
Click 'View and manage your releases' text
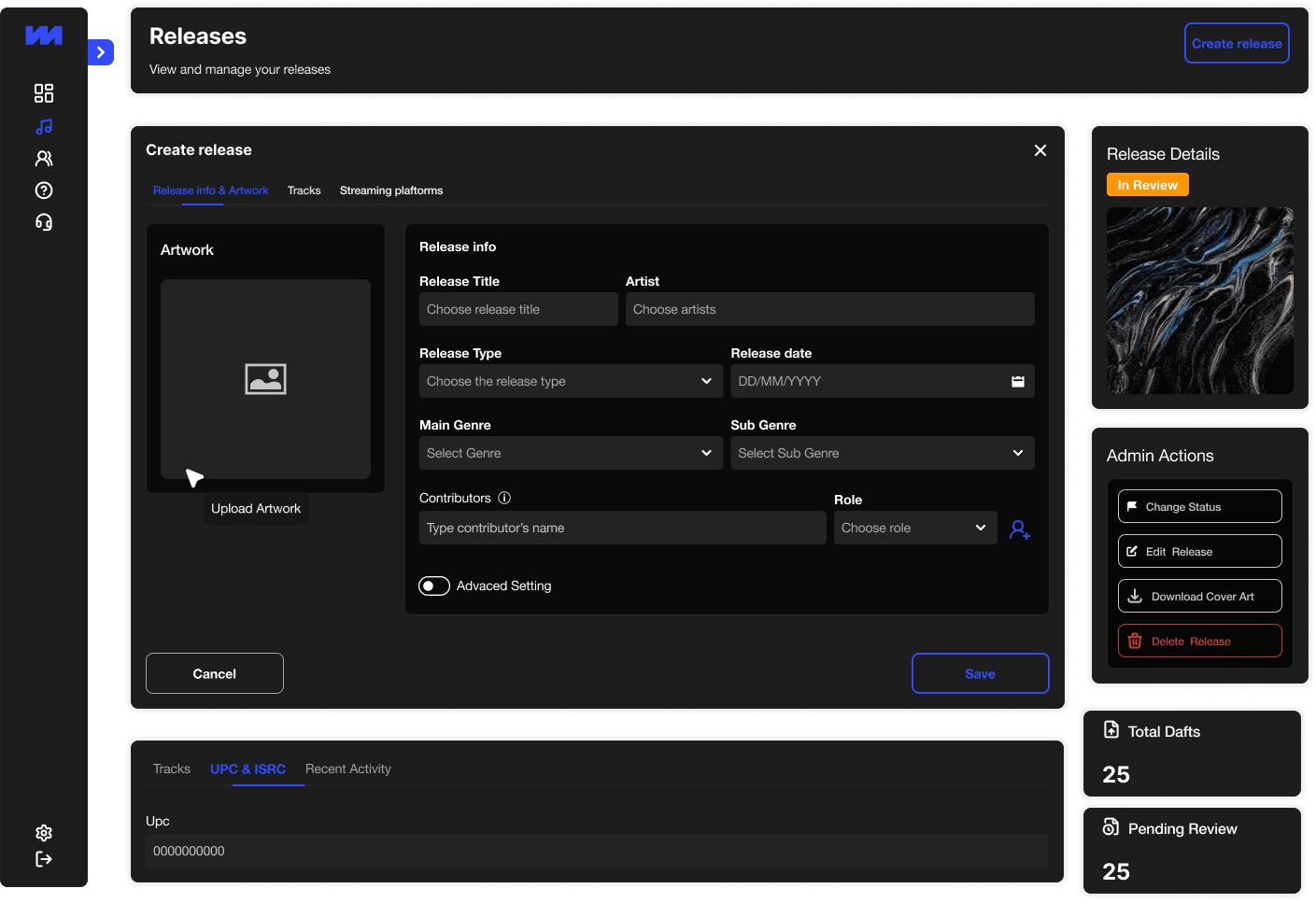[240, 69]
